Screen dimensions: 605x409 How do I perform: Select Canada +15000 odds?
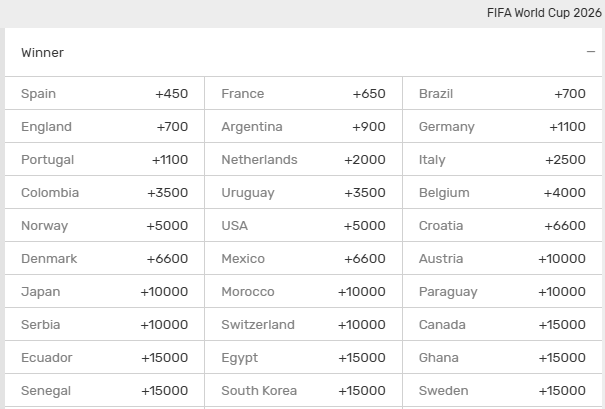click(502, 325)
